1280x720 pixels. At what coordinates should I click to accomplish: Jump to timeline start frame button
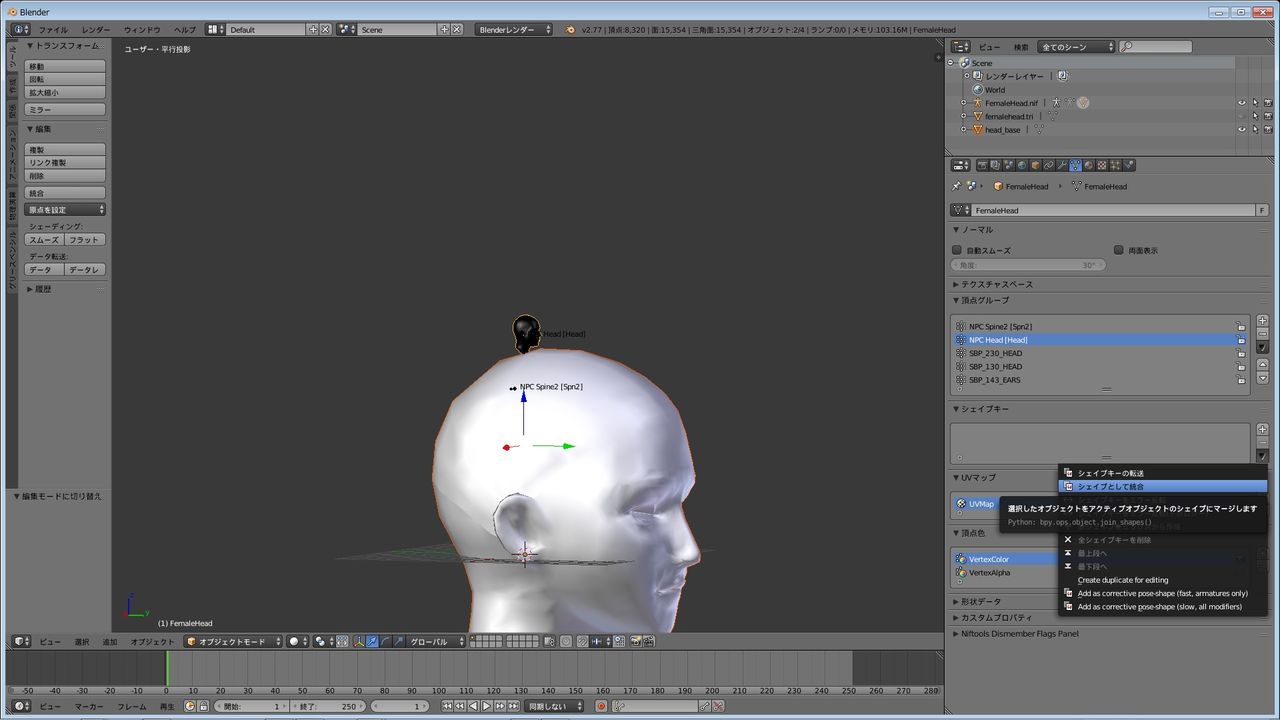coord(448,706)
